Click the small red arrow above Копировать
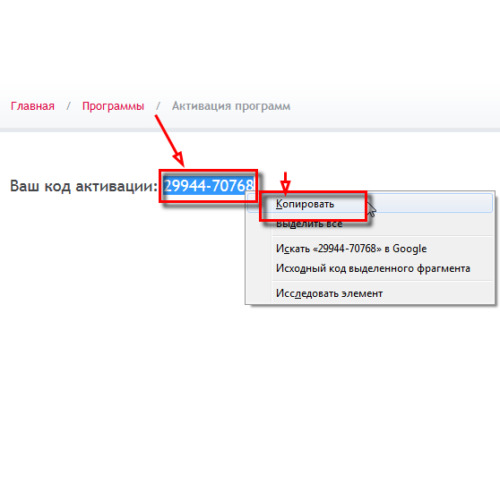The image size is (500, 500). 285,183
